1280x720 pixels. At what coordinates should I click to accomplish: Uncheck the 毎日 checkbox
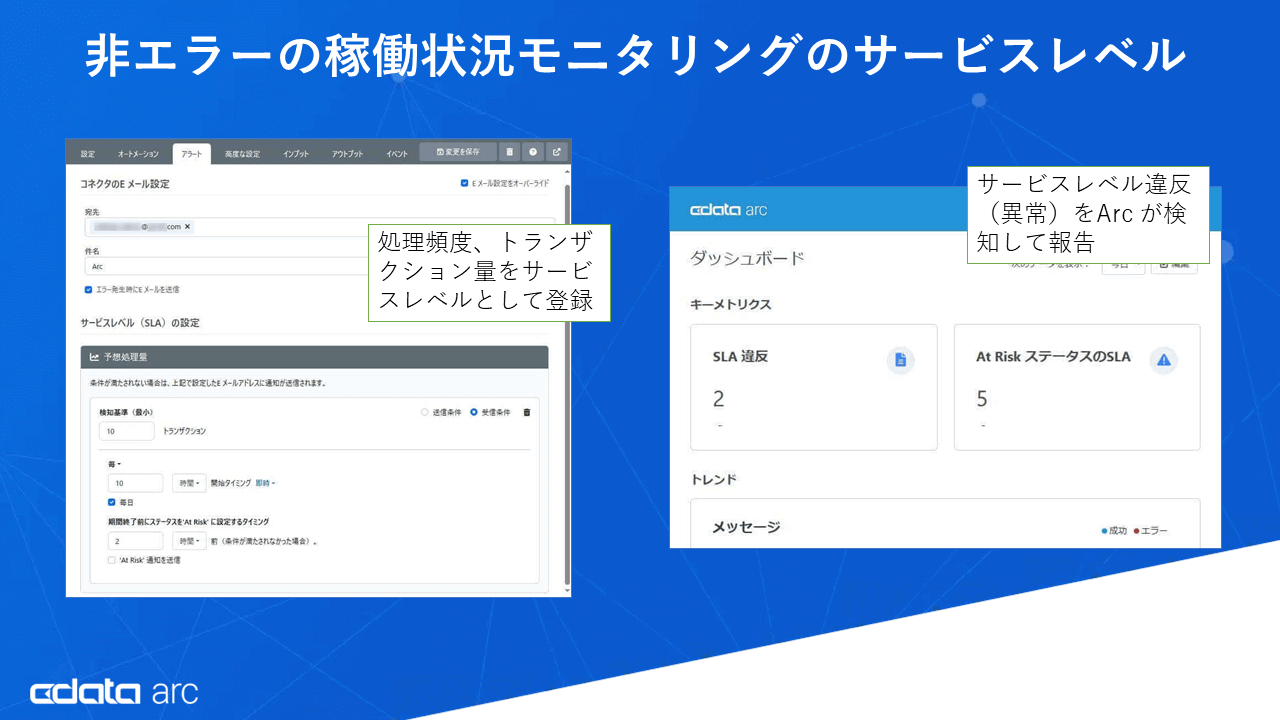pos(111,502)
